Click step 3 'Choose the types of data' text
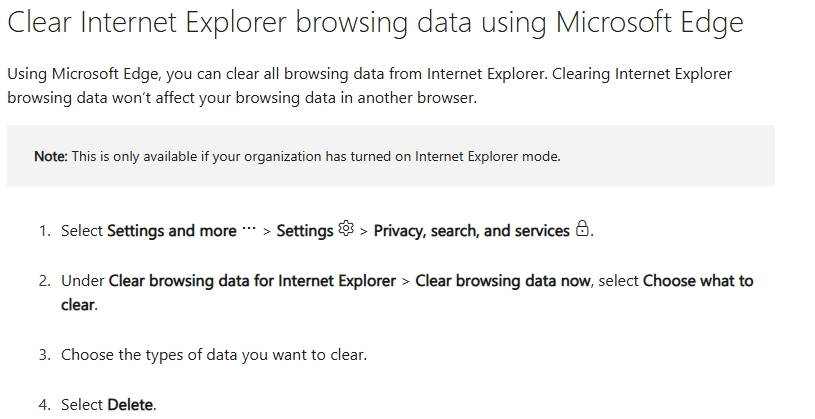Image resolution: width=815 pixels, height=419 pixels. click(x=214, y=355)
